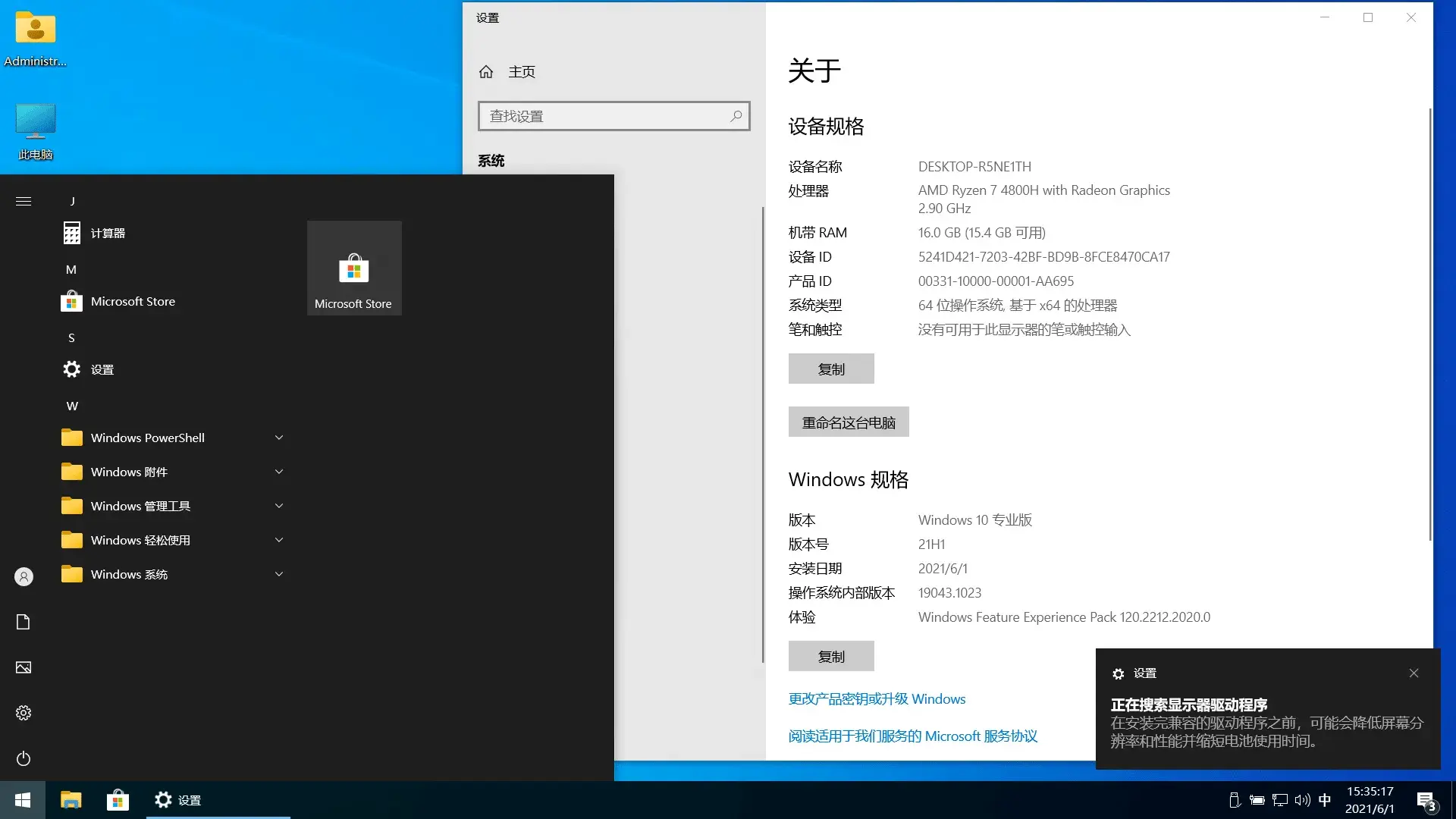Jump to letter M in app list
1456x819 pixels.
71,269
